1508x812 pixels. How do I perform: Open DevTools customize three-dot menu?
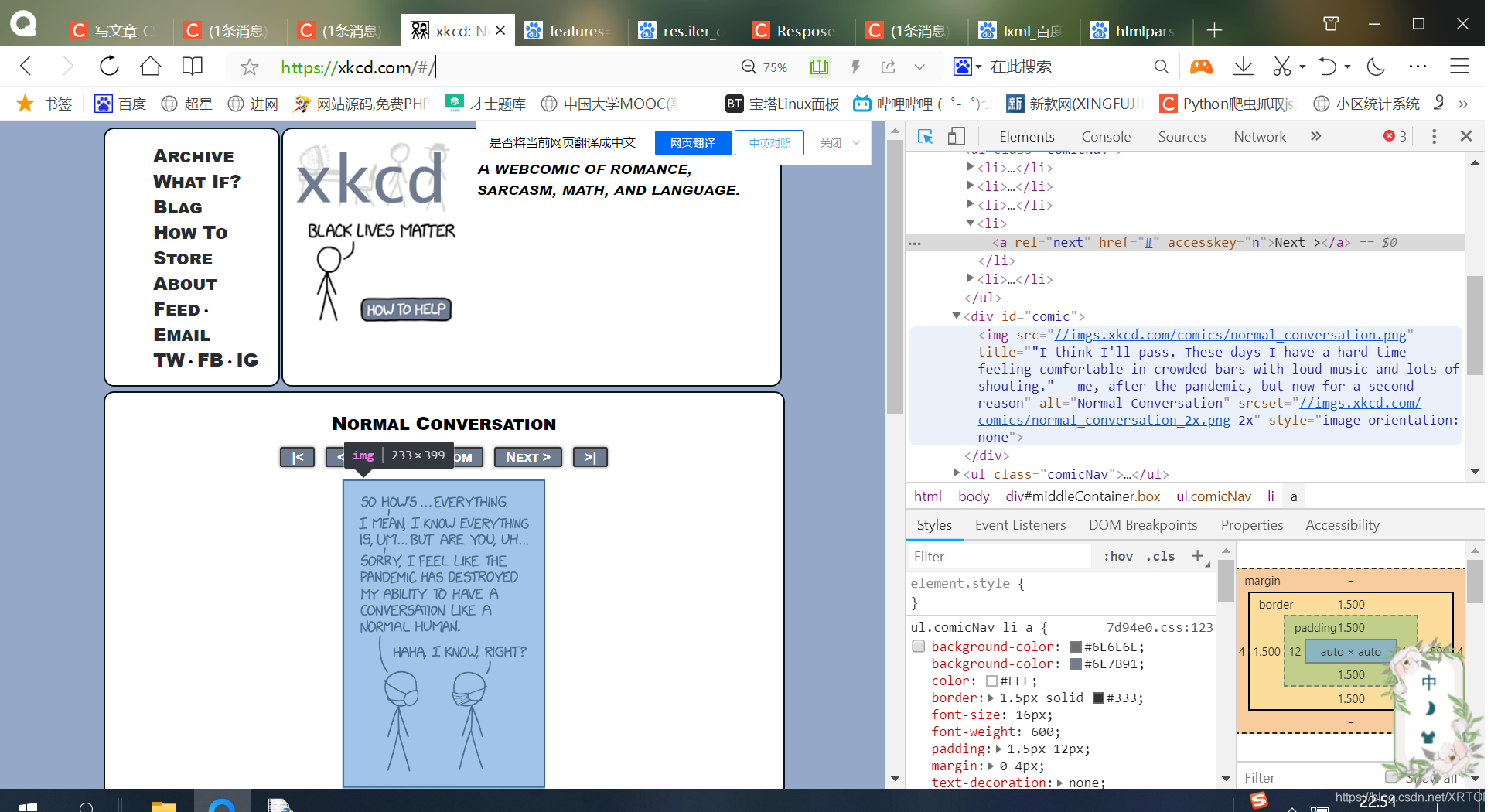point(1434,136)
